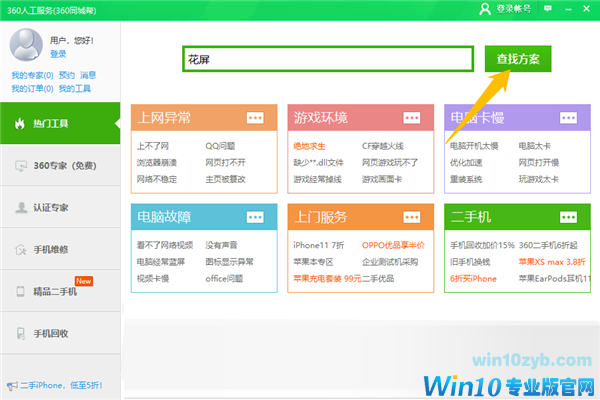Click the monitor icon beside 360专家
Image resolution: width=600 pixels, height=400 pixels.
coord(21,166)
